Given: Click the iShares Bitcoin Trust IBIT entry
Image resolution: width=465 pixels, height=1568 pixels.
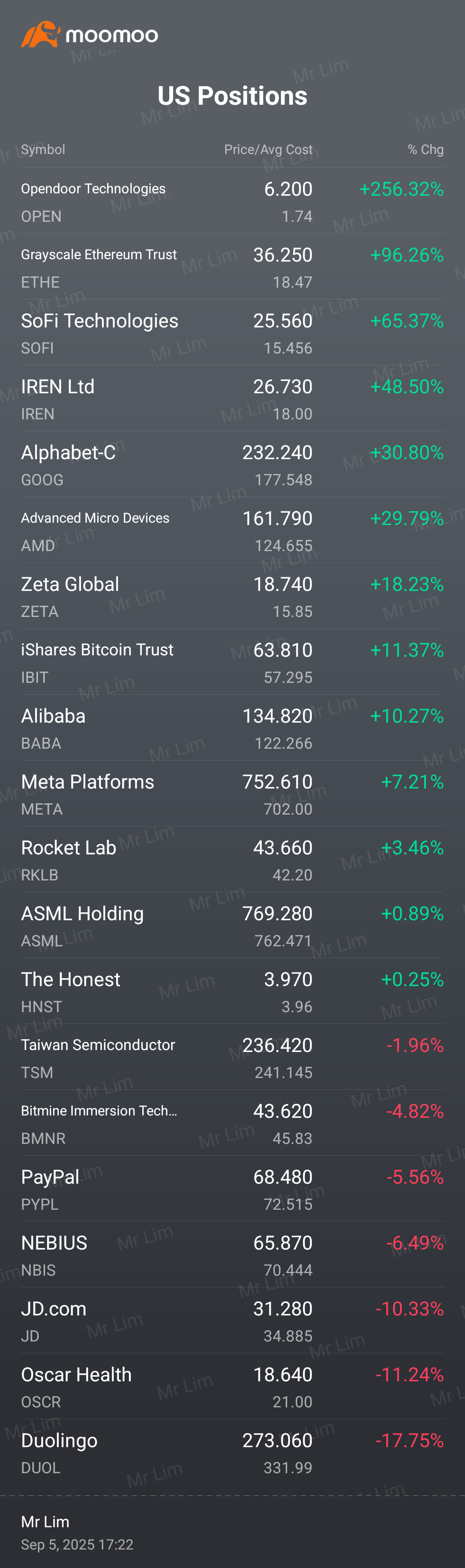Looking at the screenshot, I should pyautogui.click(x=232, y=662).
